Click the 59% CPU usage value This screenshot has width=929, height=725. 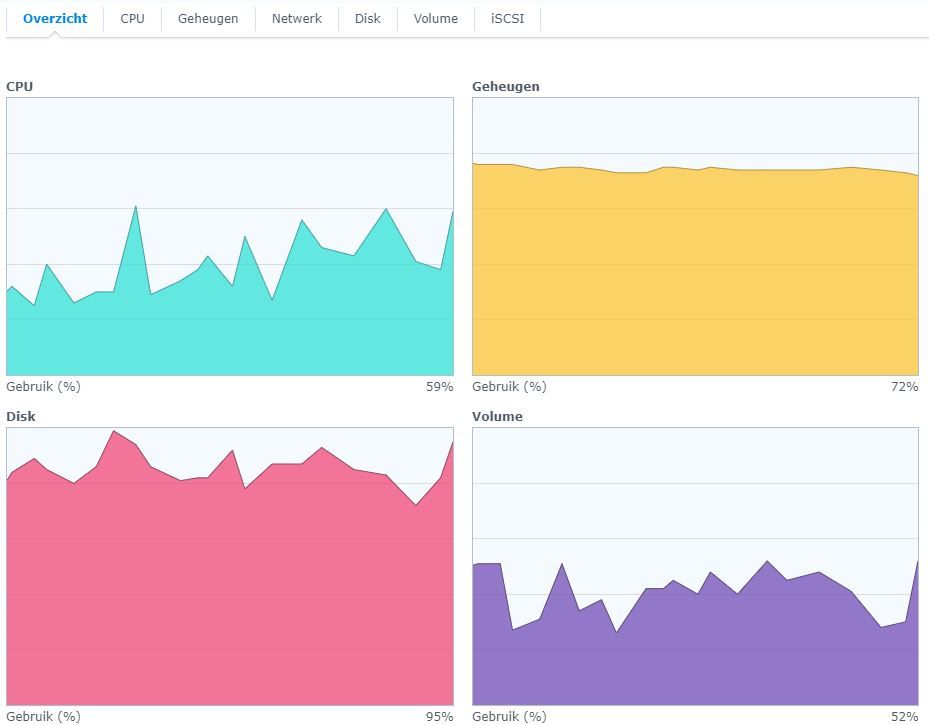click(439, 387)
